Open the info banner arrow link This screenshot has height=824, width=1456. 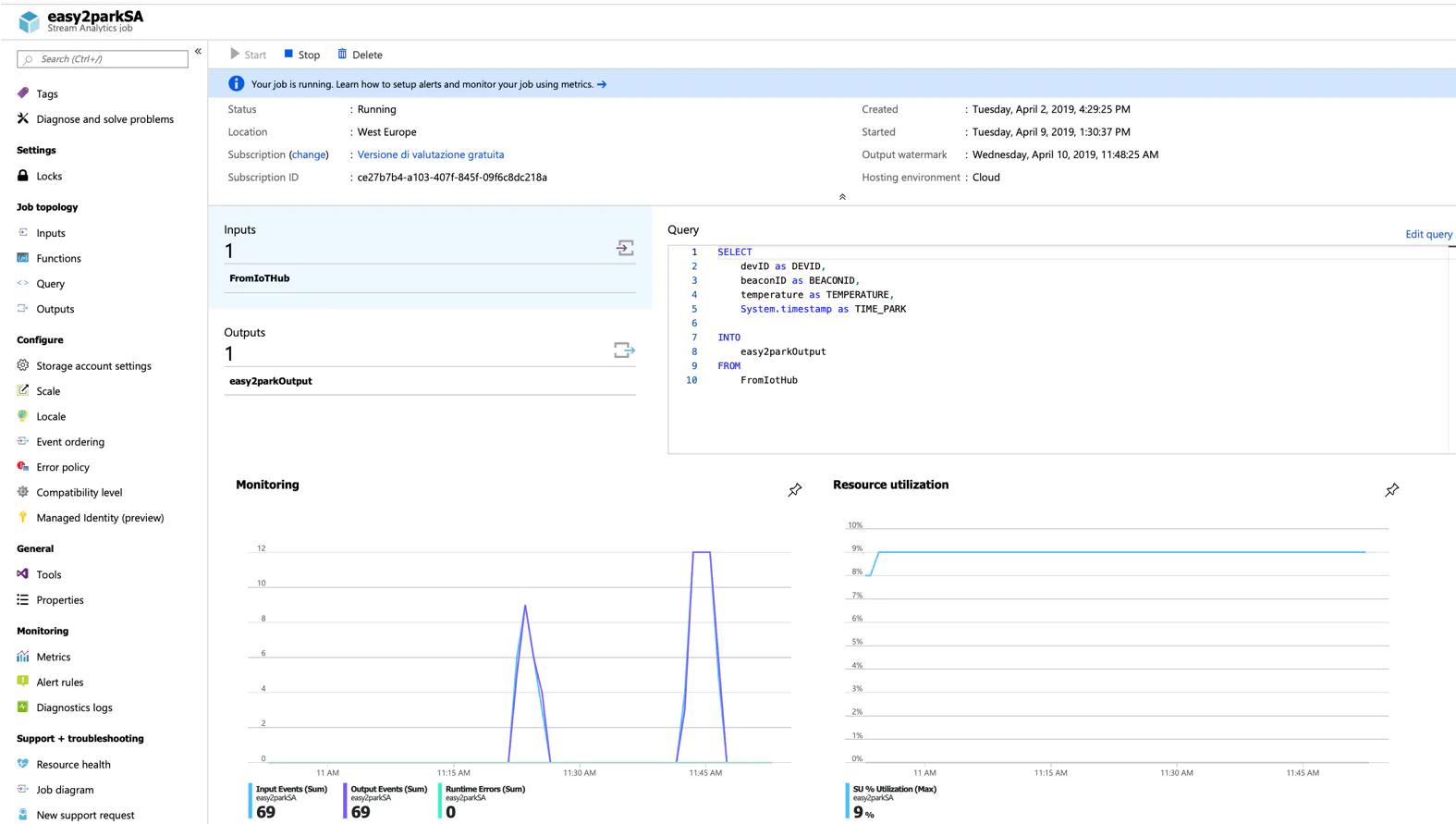[x=602, y=84]
